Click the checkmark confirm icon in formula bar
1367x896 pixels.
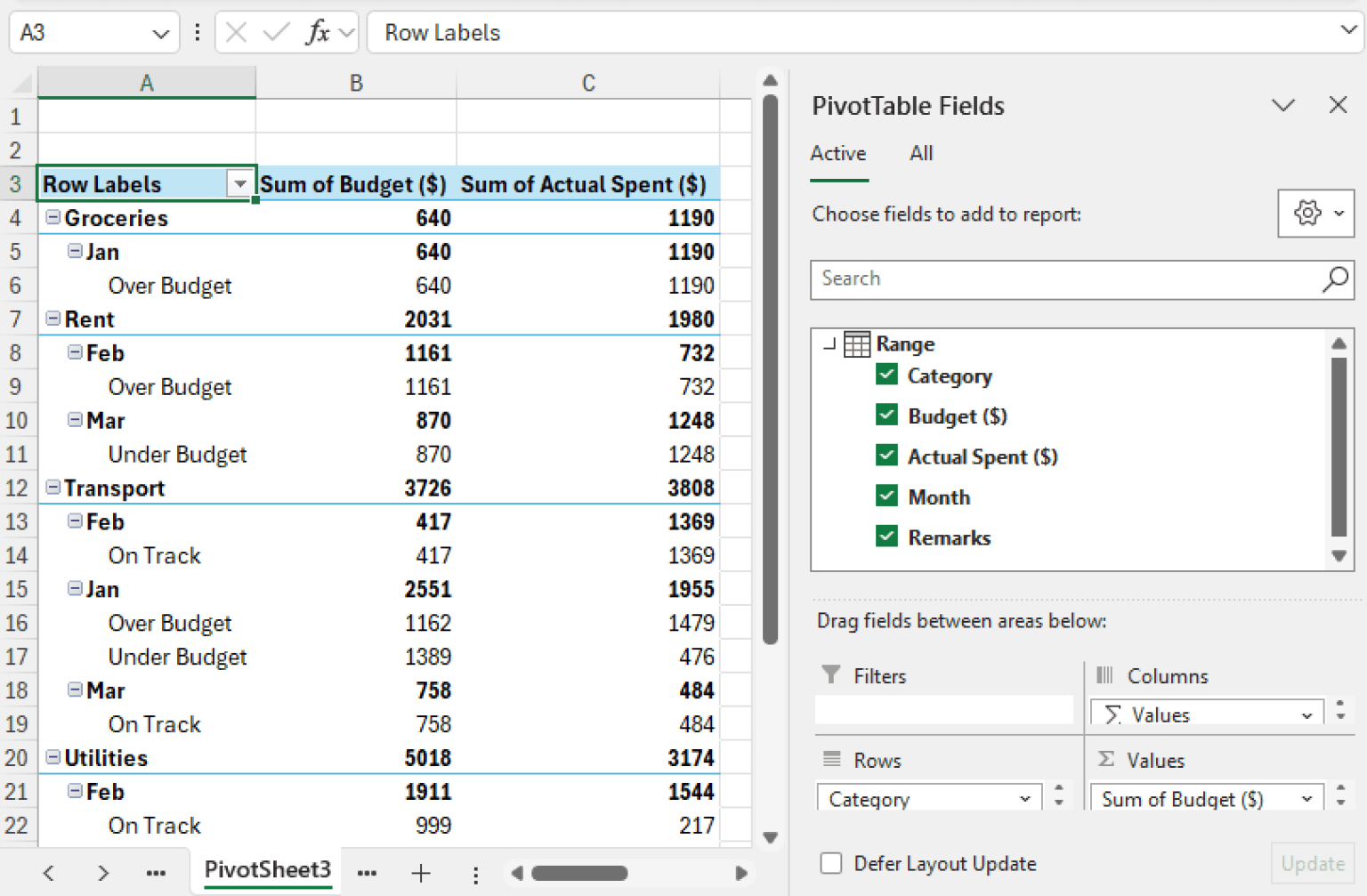point(276,32)
